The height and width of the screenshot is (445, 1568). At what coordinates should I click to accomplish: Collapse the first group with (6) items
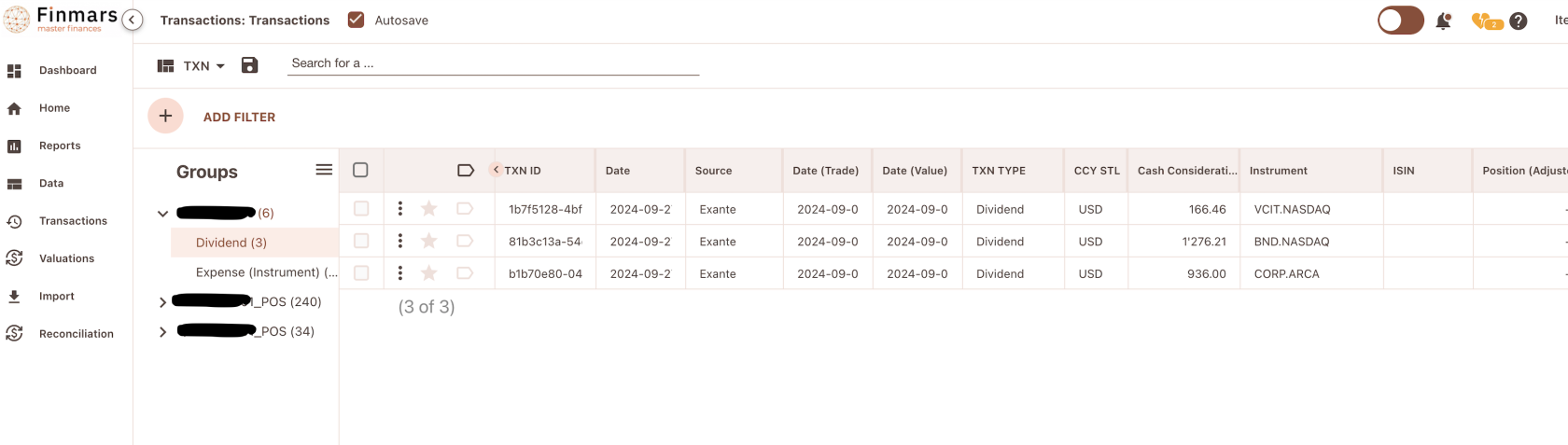coord(162,214)
